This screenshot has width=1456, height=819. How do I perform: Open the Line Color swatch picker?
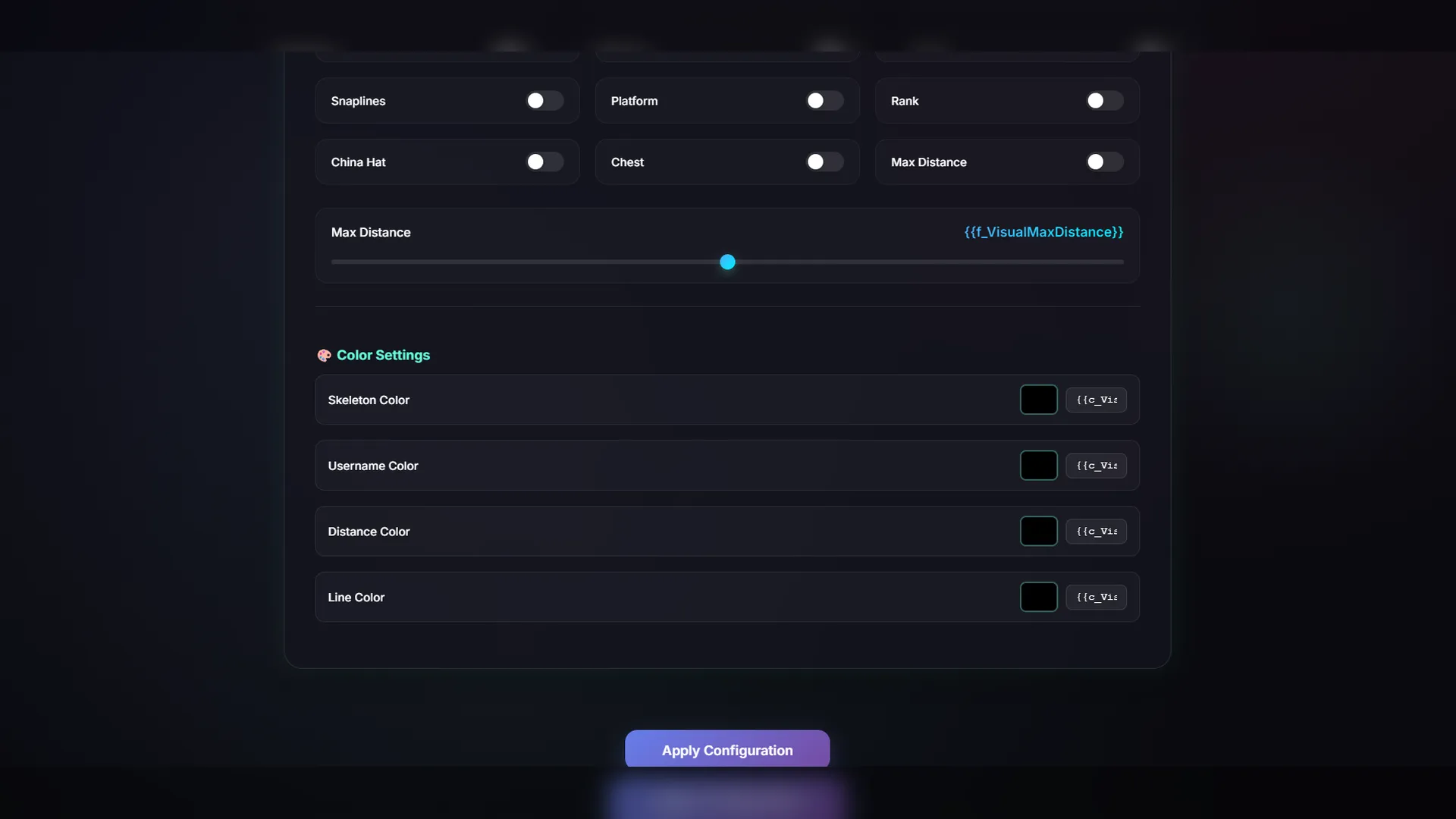[1038, 598]
